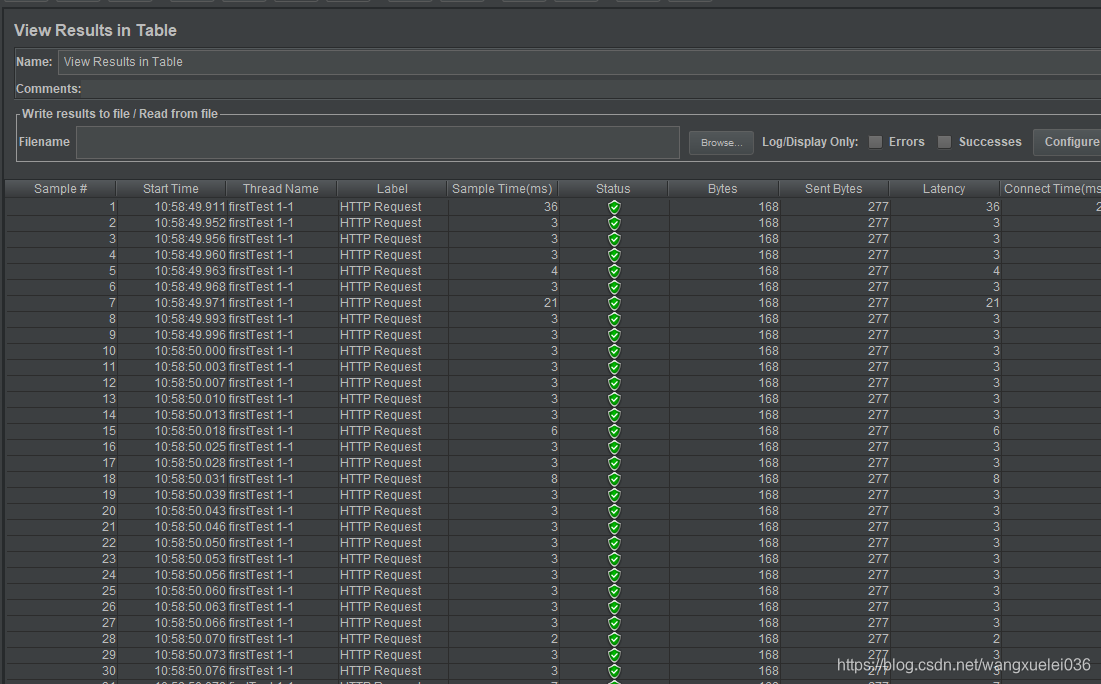Open the Configure button

click(x=1067, y=142)
